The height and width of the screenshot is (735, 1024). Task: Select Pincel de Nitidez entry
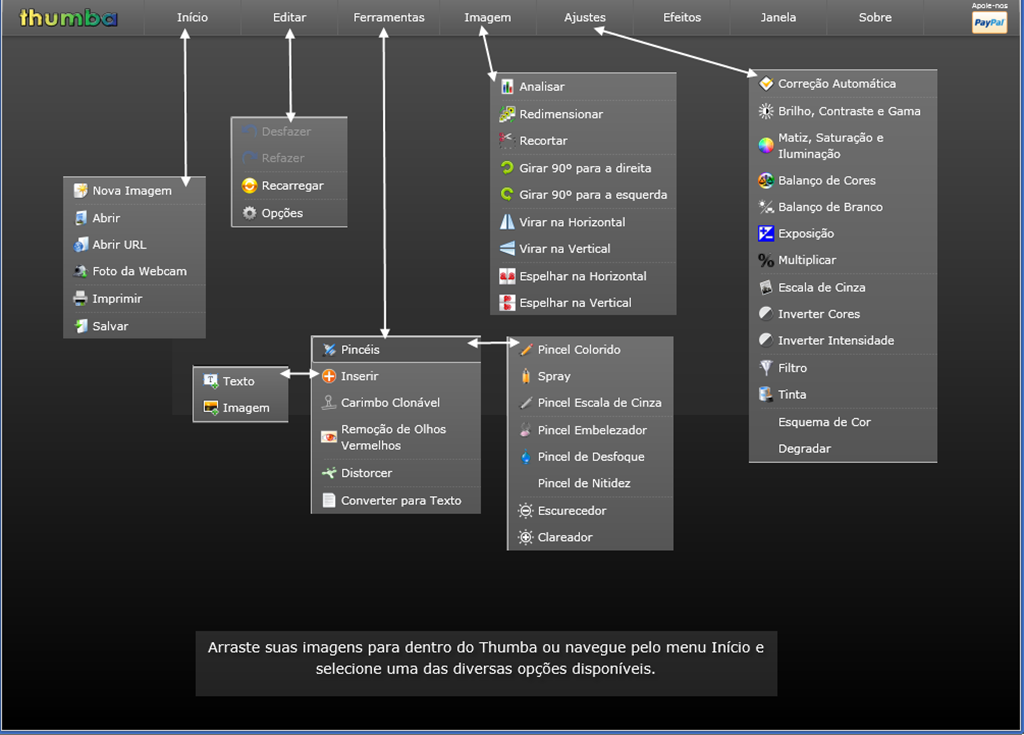[x=590, y=483]
